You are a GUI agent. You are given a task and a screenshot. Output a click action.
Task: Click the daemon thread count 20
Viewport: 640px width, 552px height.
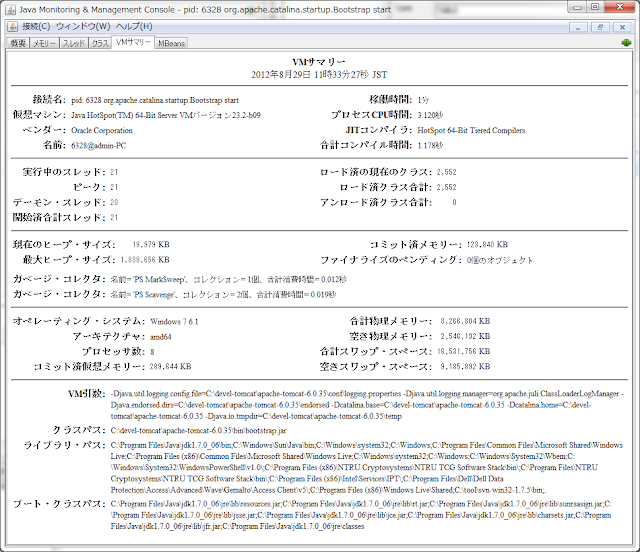(x=114, y=202)
